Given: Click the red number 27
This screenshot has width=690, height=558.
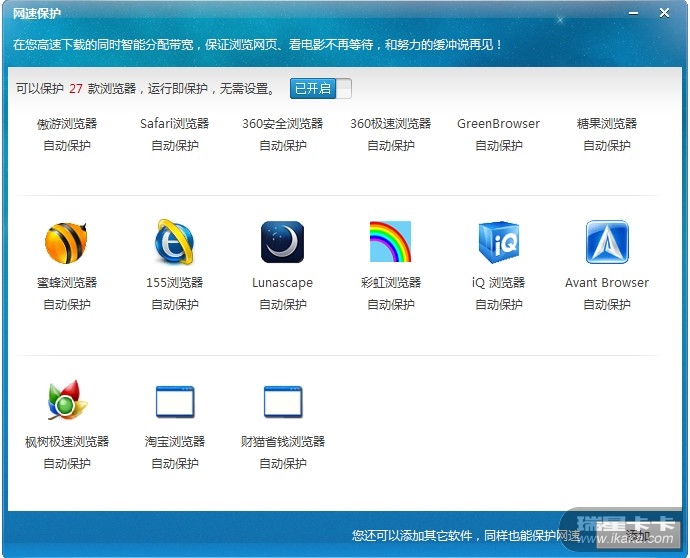Looking at the screenshot, I should [x=76, y=89].
